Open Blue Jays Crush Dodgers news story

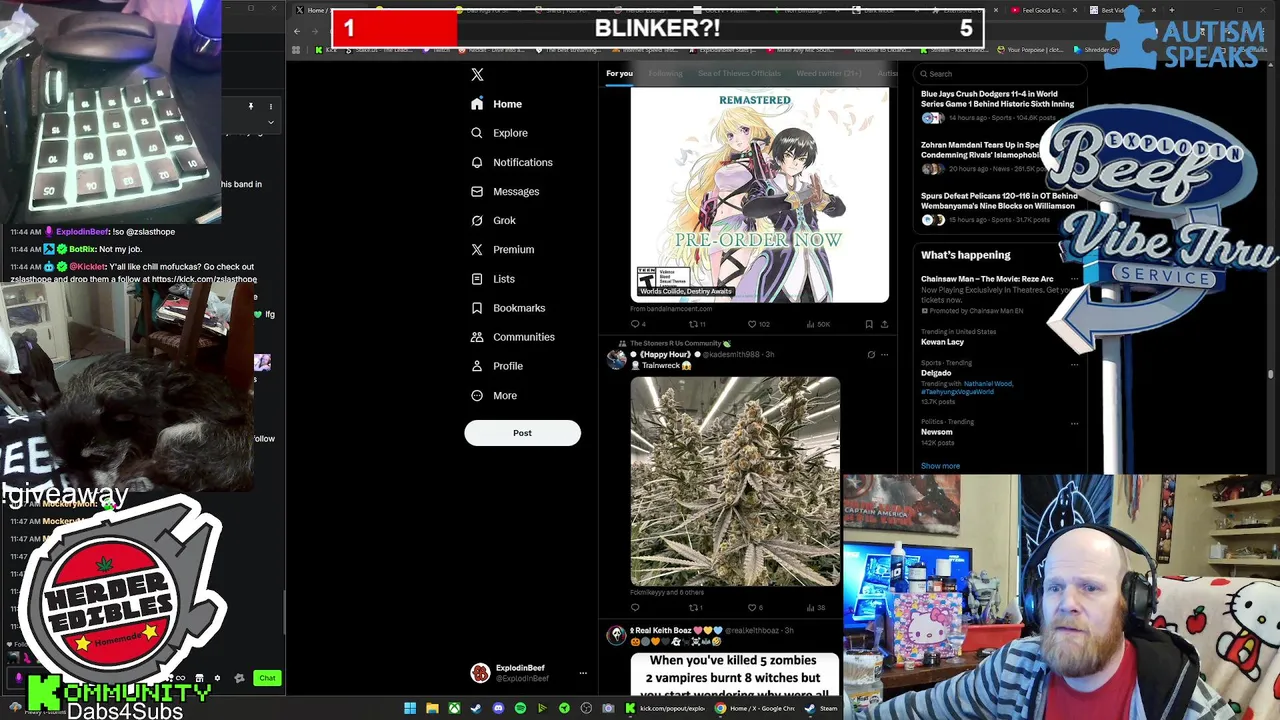997,107
